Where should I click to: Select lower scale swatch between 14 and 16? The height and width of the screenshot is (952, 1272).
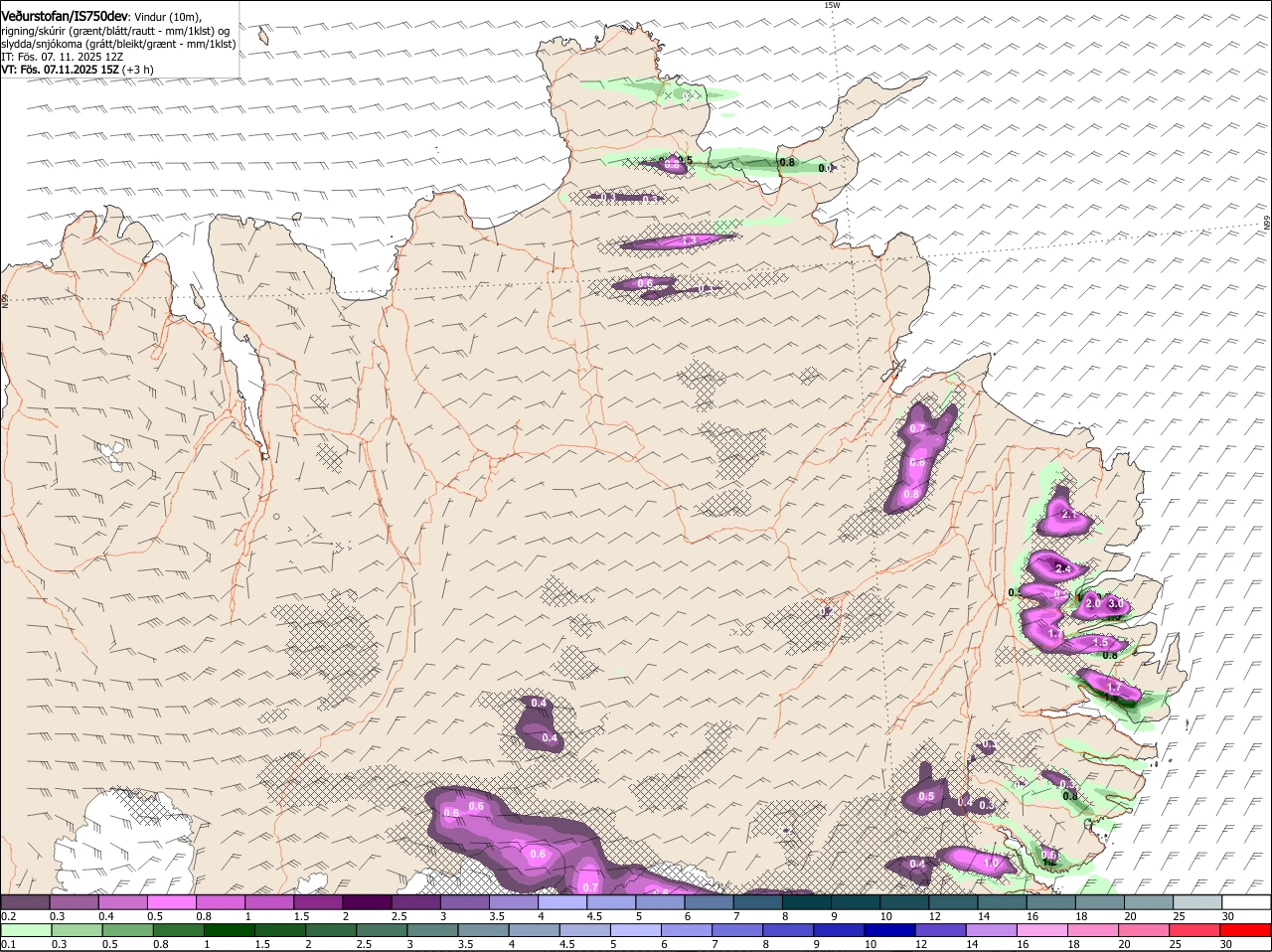click(993, 931)
